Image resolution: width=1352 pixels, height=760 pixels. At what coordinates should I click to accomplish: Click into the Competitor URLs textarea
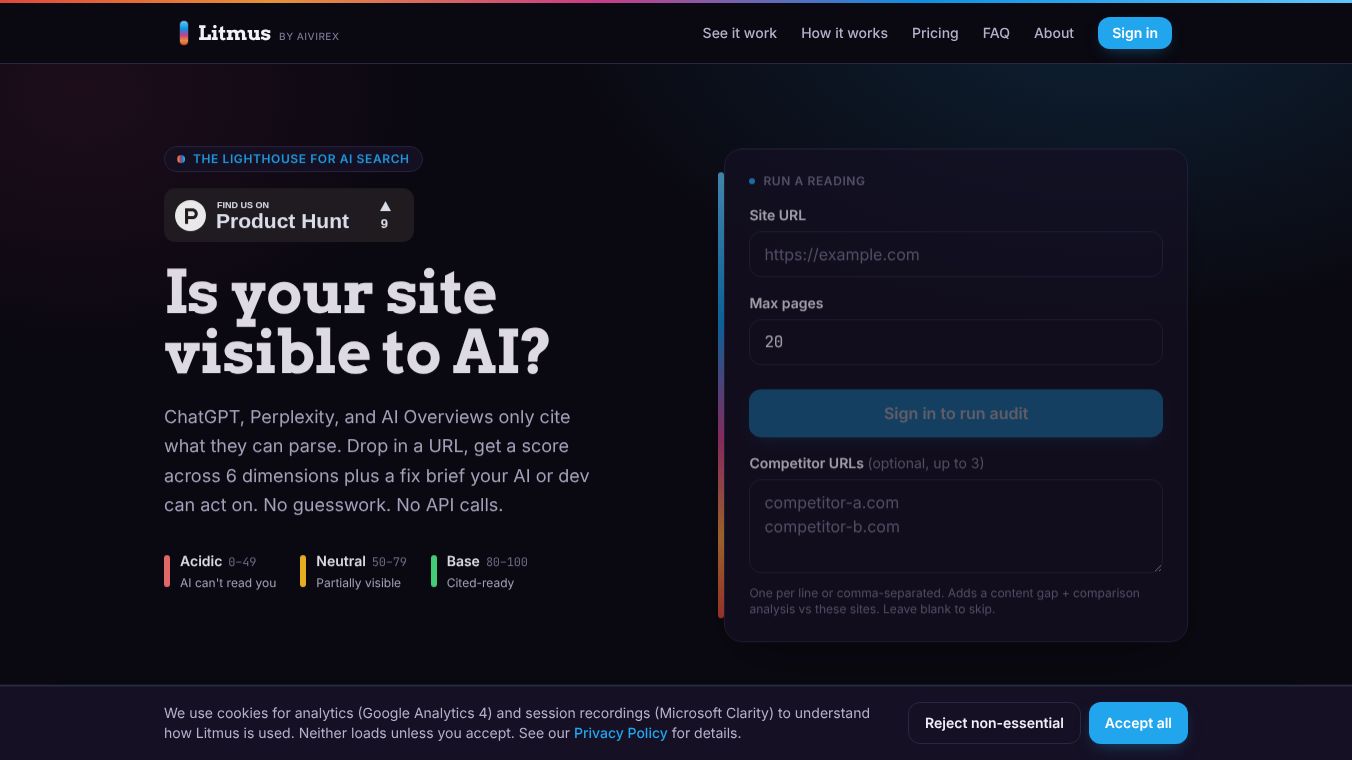(x=956, y=526)
